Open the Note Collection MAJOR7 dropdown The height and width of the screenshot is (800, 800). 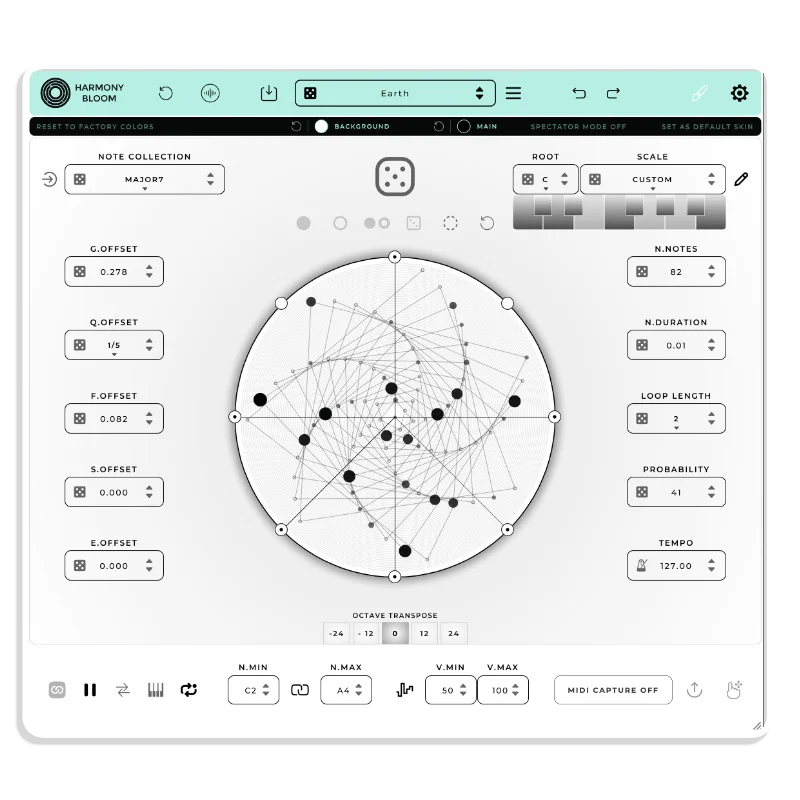click(x=144, y=180)
